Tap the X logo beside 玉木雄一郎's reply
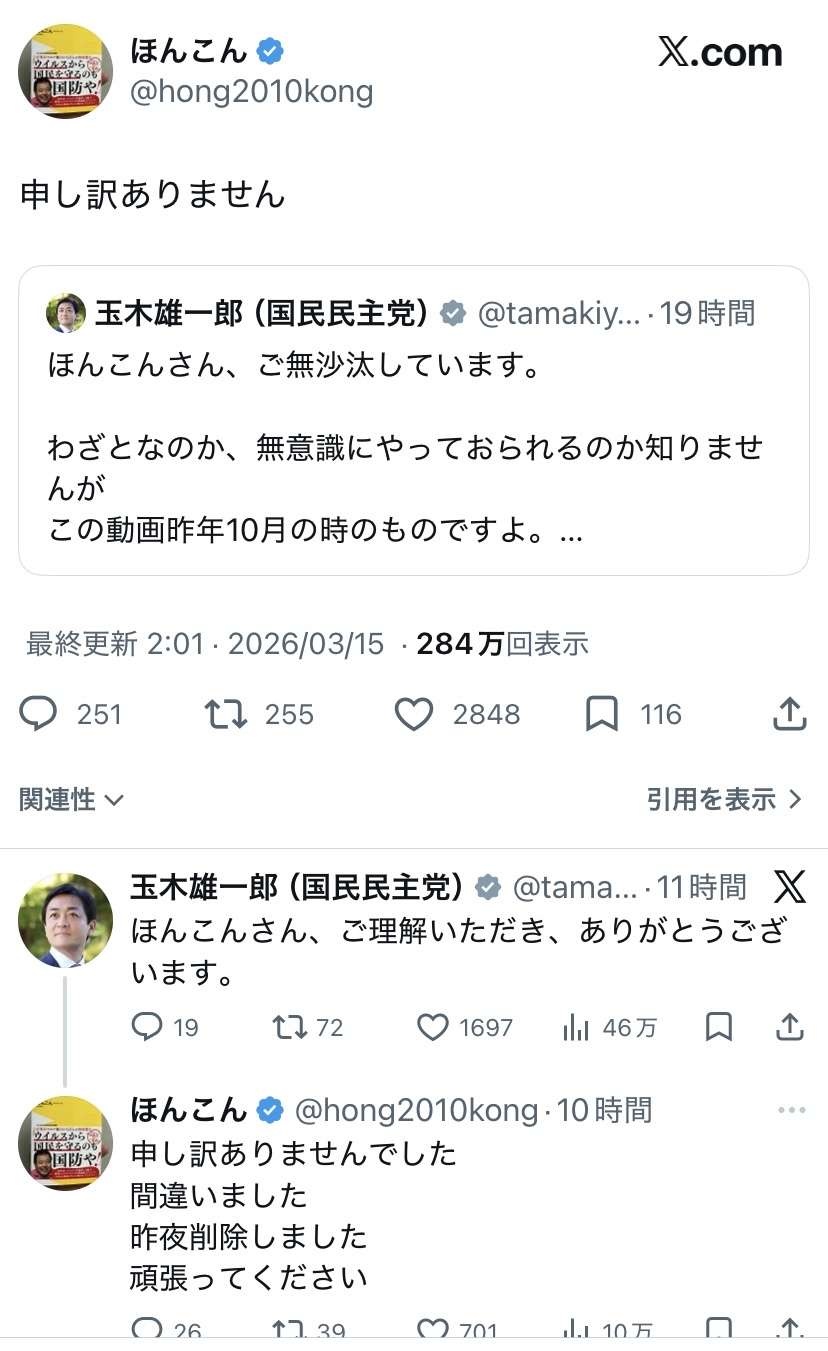The width and height of the screenshot is (828, 1351). [x=790, y=886]
